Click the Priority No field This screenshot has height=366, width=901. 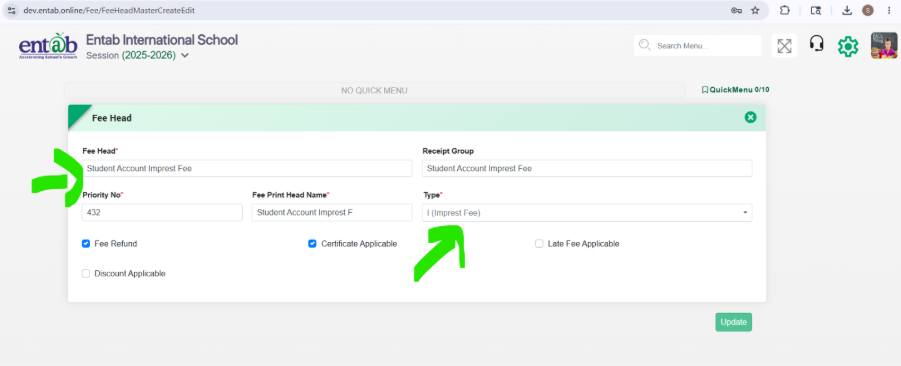point(162,213)
